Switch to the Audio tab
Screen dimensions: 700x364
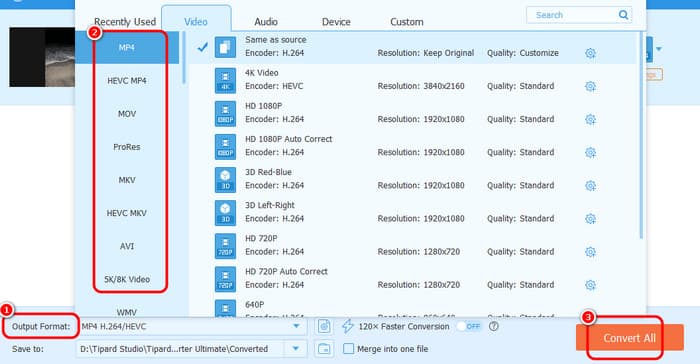pyautogui.click(x=266, y=21)
